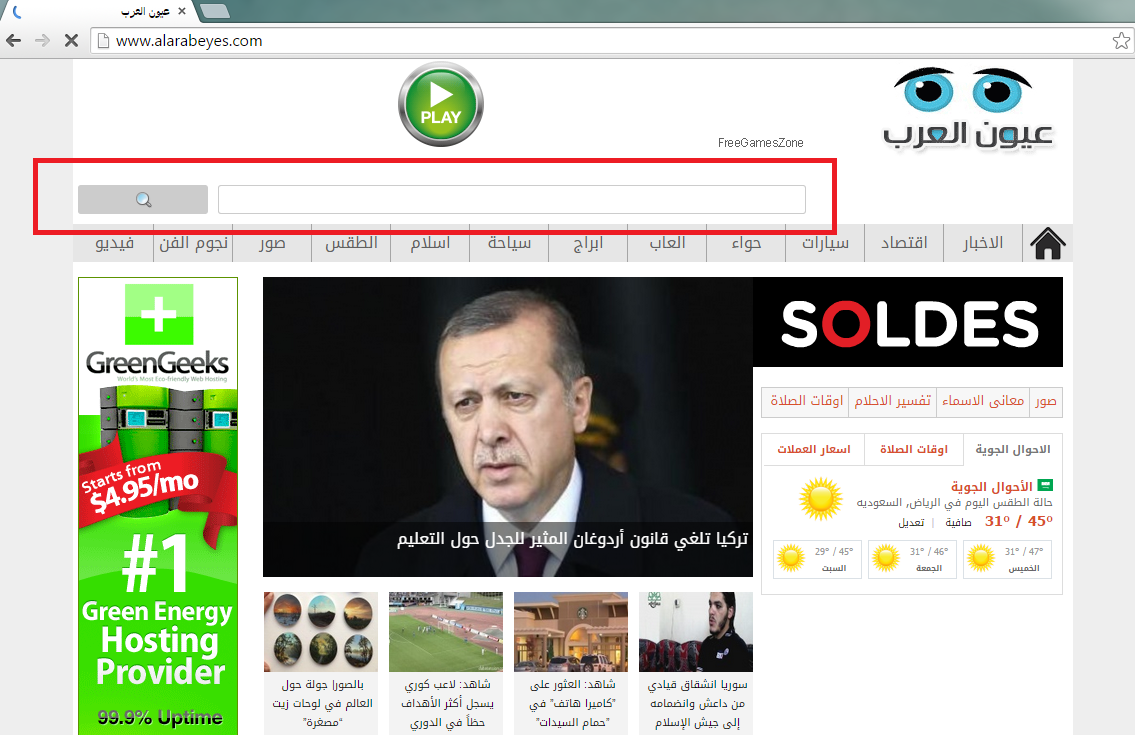The image size is (1135, 735).
Task: Switch to اسعار العملات currency tab
Action: (x=813, y=450)
